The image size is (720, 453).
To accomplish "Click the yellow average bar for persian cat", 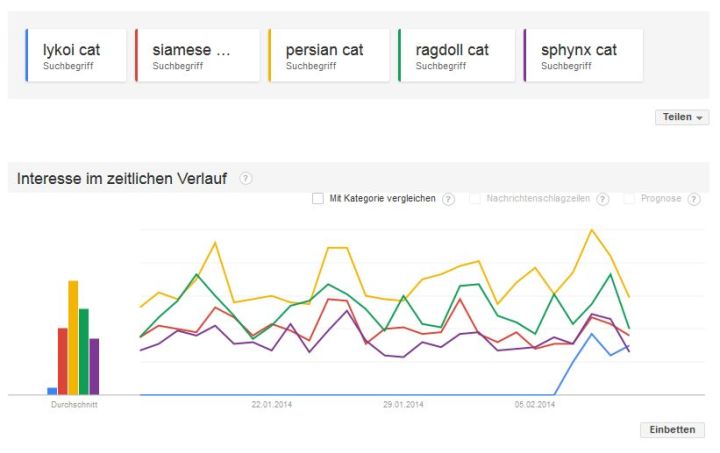I will coord(73,338).
